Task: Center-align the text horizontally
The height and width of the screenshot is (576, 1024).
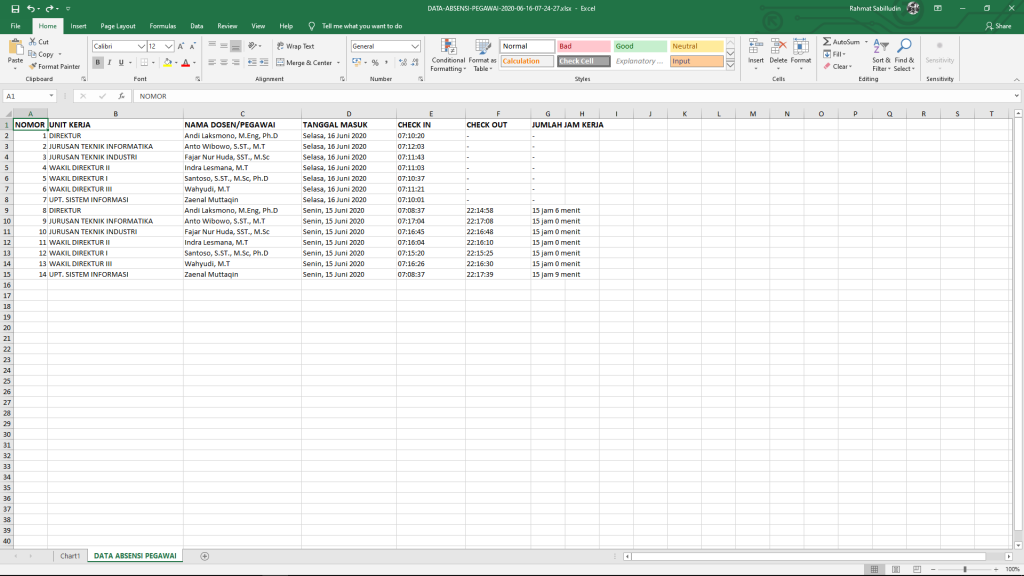Action: [224, 63]
